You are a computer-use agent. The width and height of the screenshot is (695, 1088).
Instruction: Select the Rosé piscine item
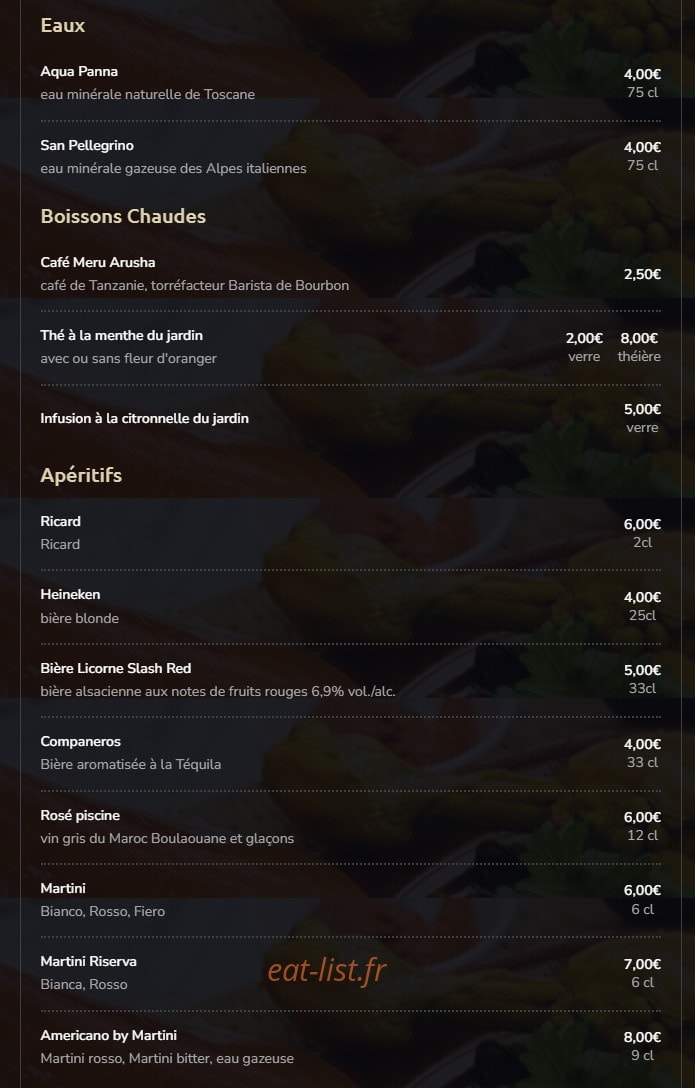(80, 815)
